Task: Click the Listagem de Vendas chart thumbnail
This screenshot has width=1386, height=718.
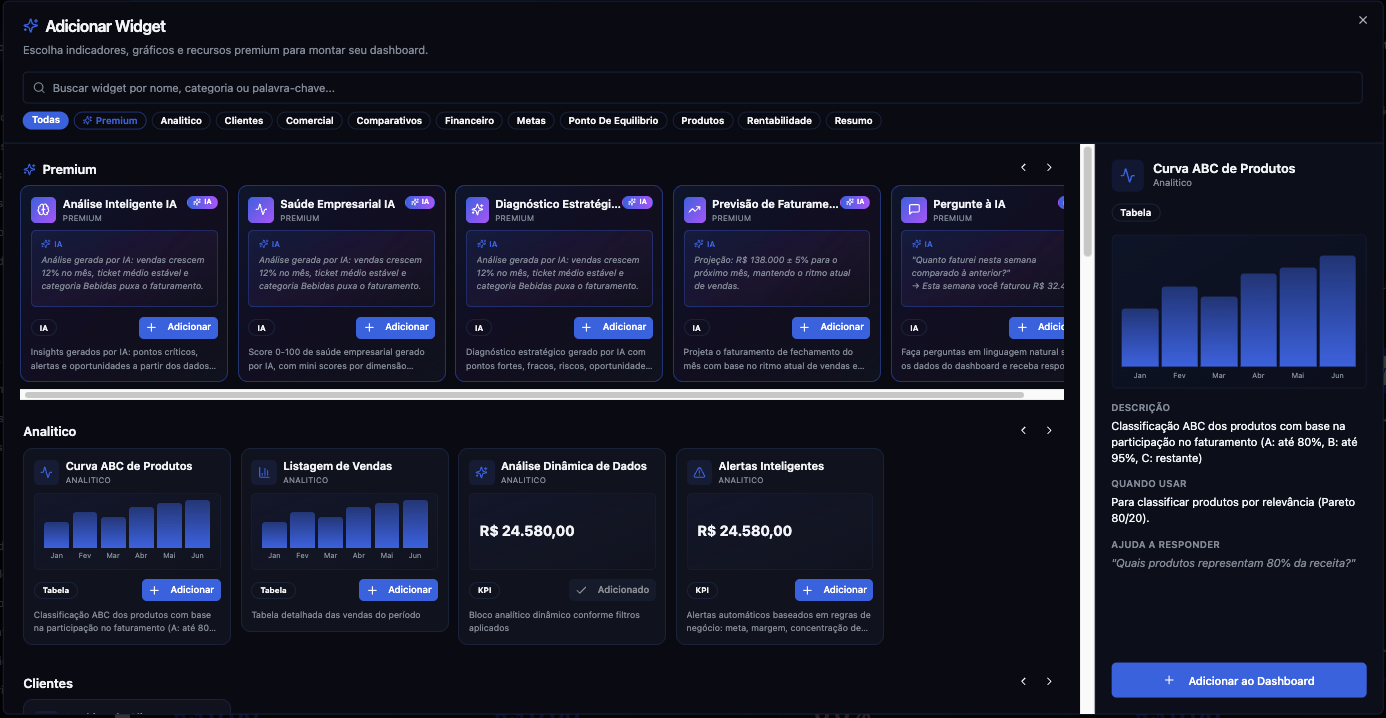Action: point(344,531)
